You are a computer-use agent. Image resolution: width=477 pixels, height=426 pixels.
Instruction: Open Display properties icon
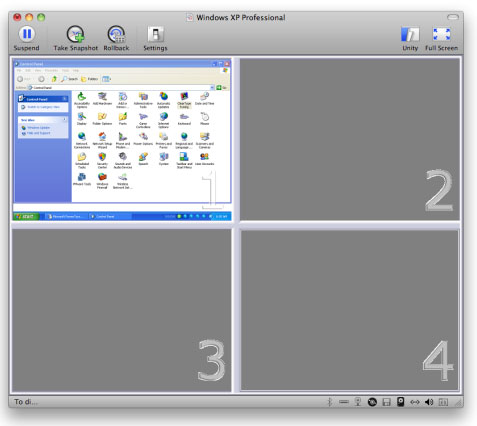[82, 119]
